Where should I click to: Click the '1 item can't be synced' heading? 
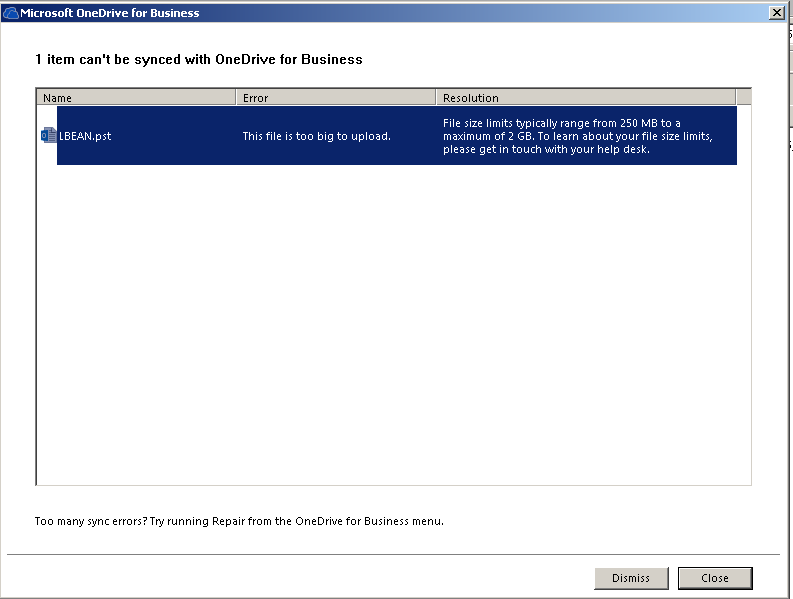click(199, 59)
